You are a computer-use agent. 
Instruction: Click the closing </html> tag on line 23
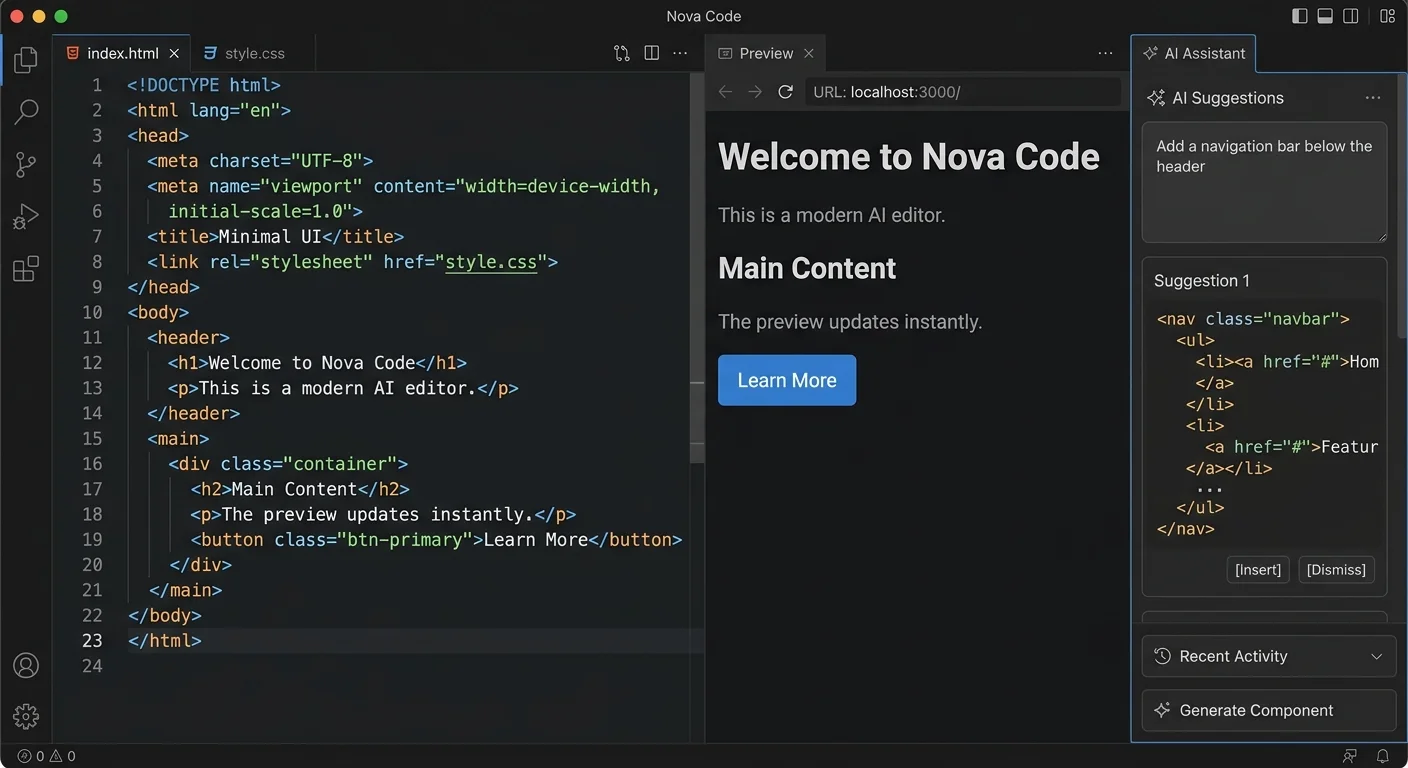pos(165,641)
